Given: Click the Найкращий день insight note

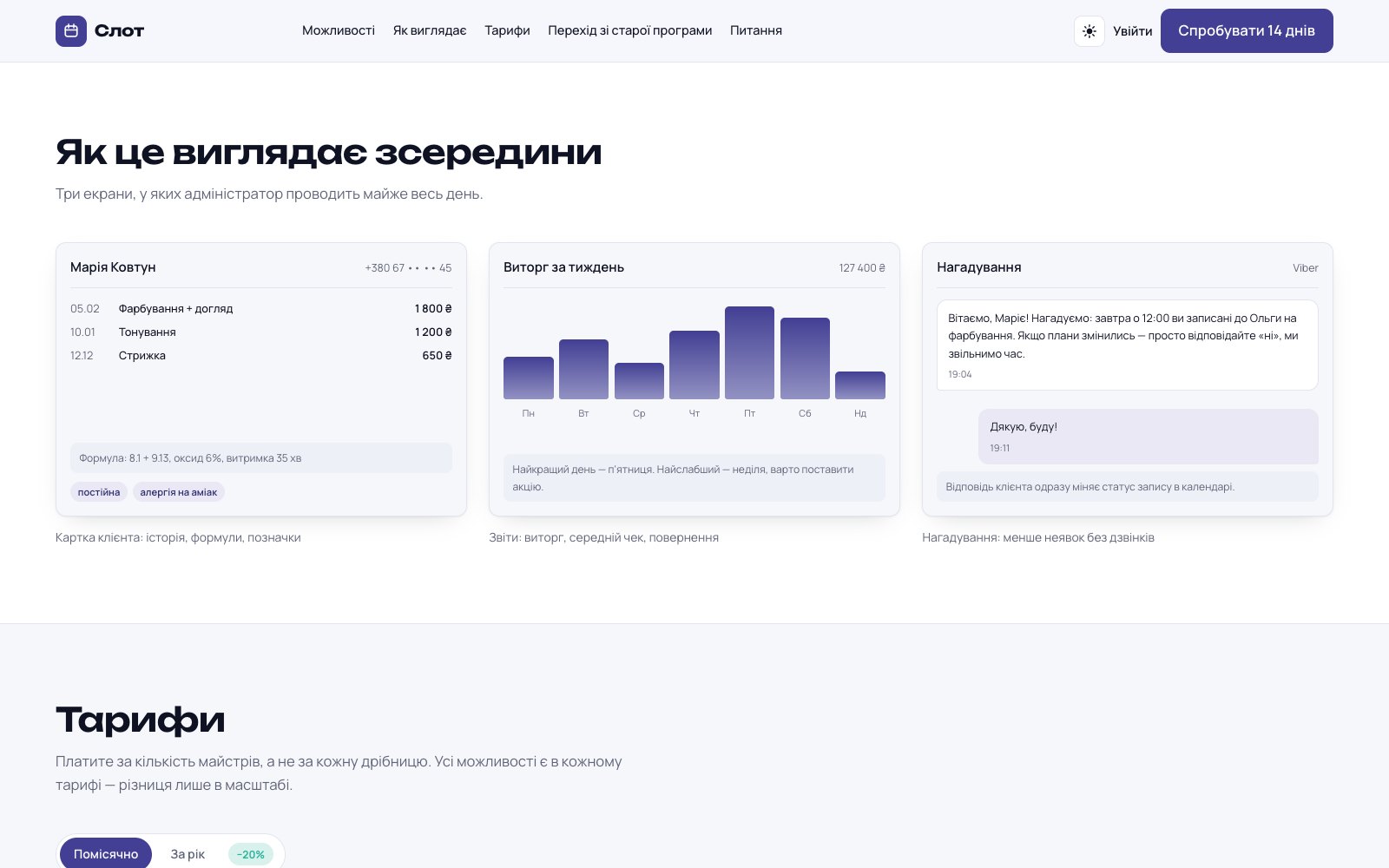Looking at the screenshot, I should tap(694, 478).
